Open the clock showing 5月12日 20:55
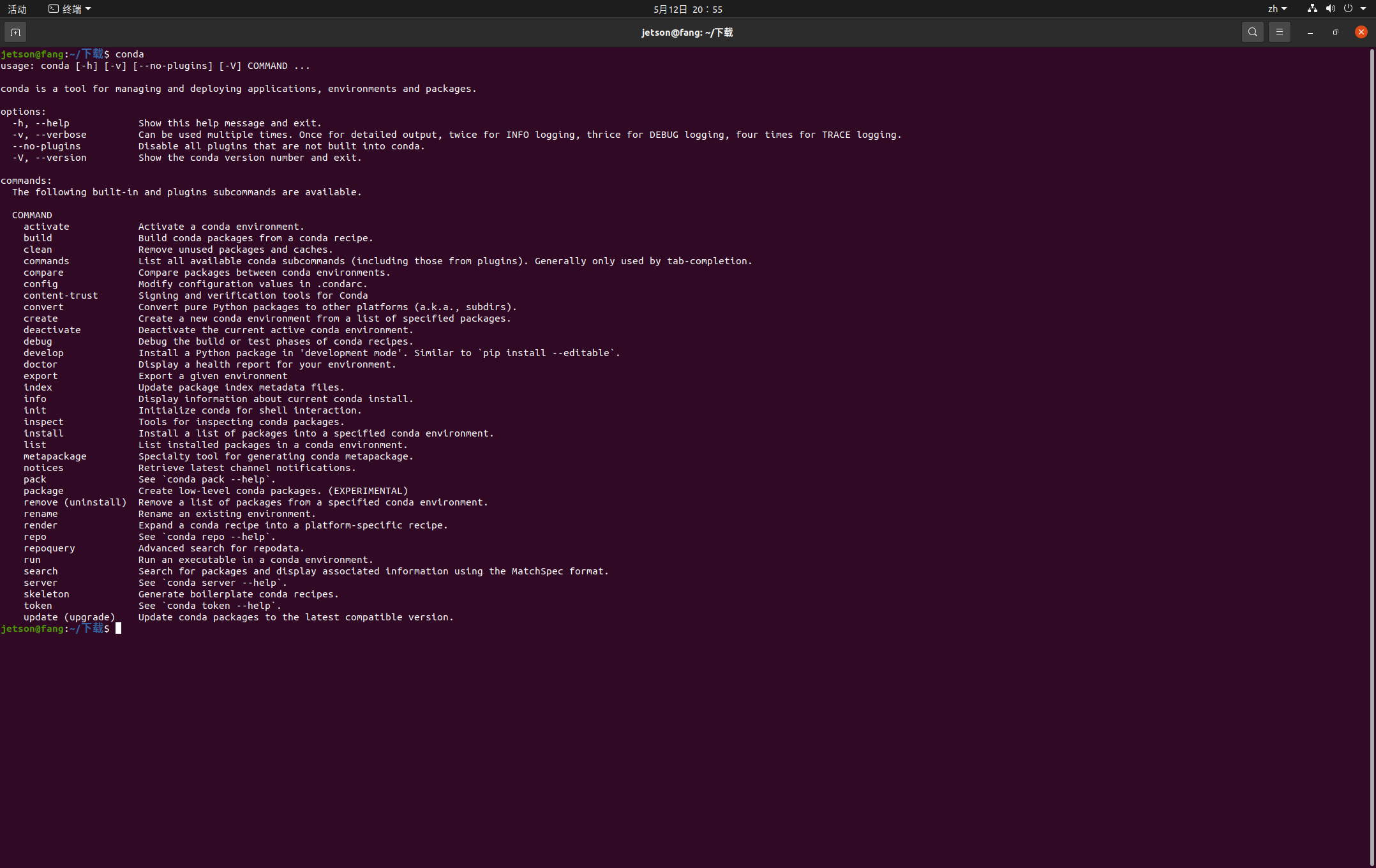 [x=688, y=9]
